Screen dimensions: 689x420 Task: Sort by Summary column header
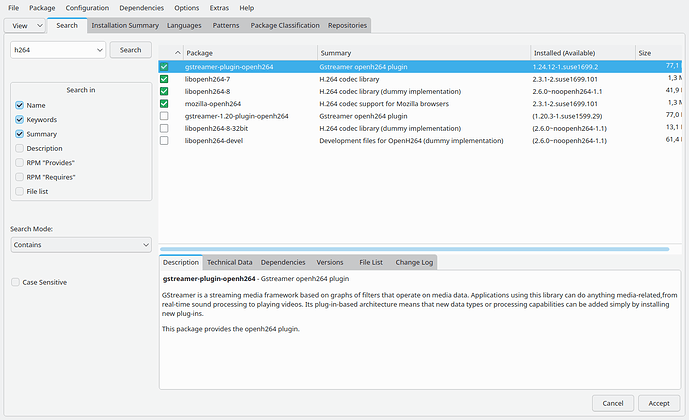424,53
